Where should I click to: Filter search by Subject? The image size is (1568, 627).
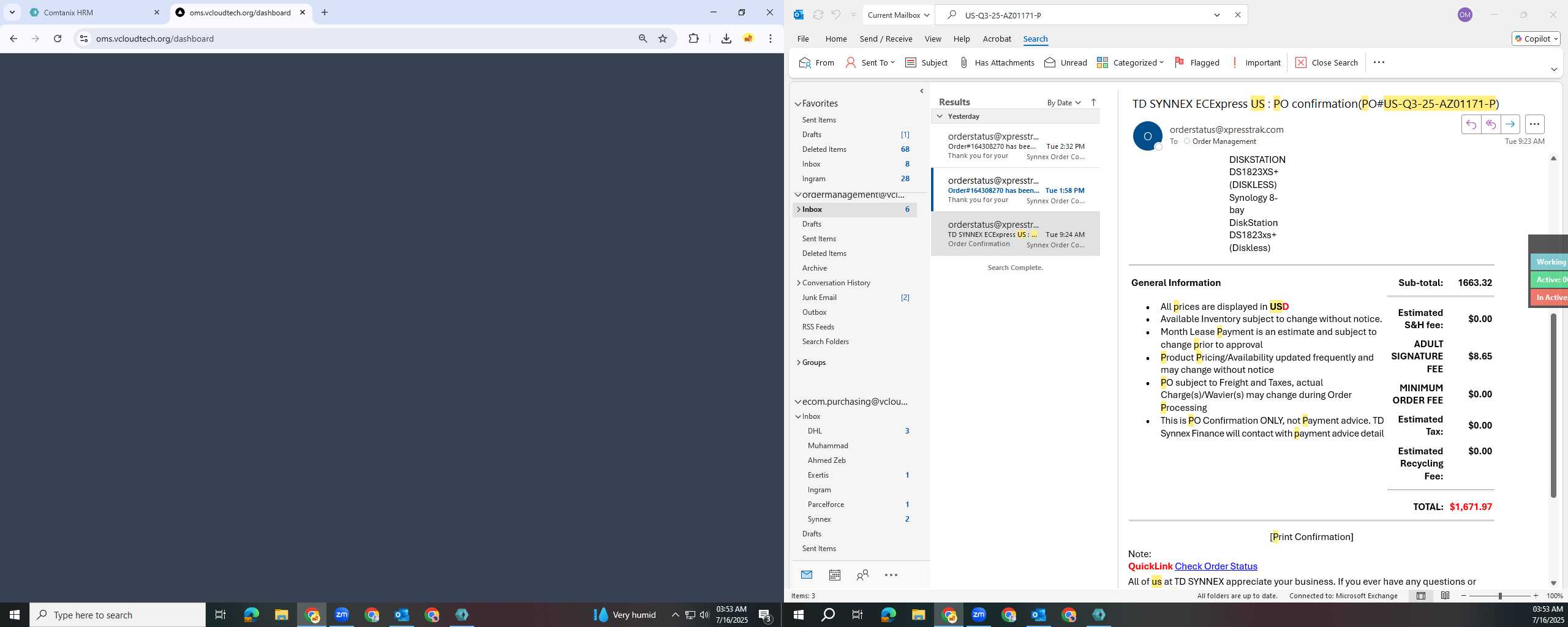tap(926, 62)
